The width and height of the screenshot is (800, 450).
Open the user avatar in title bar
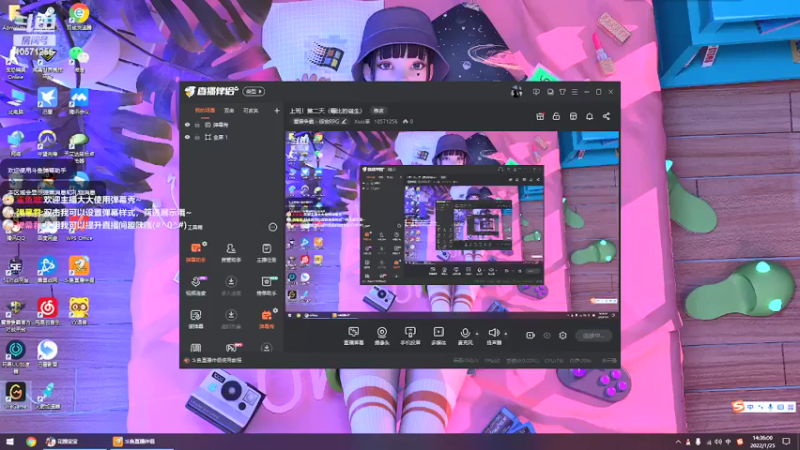point(516,92)
